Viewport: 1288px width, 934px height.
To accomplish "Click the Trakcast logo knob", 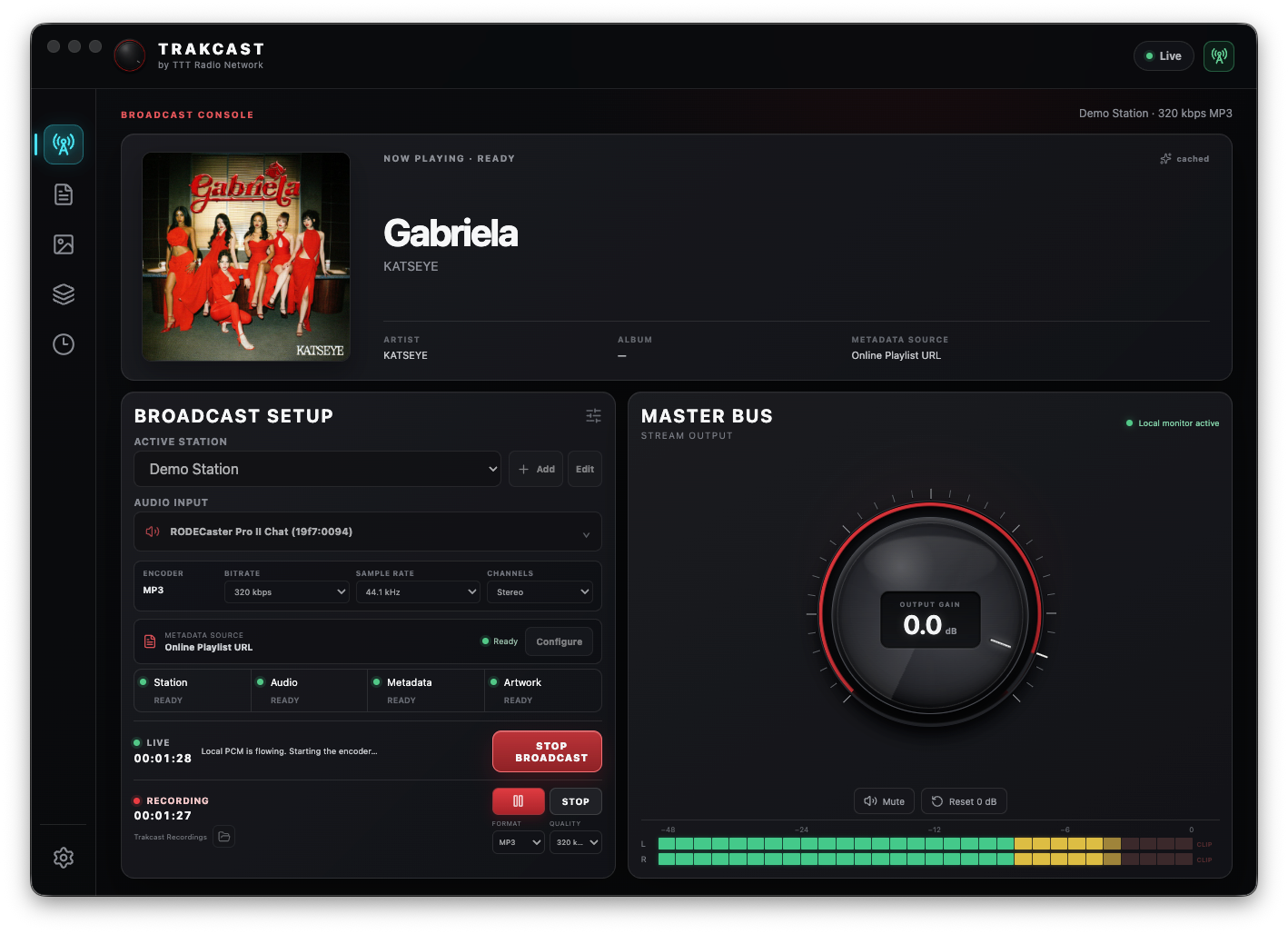I will (x=130, y=55).
